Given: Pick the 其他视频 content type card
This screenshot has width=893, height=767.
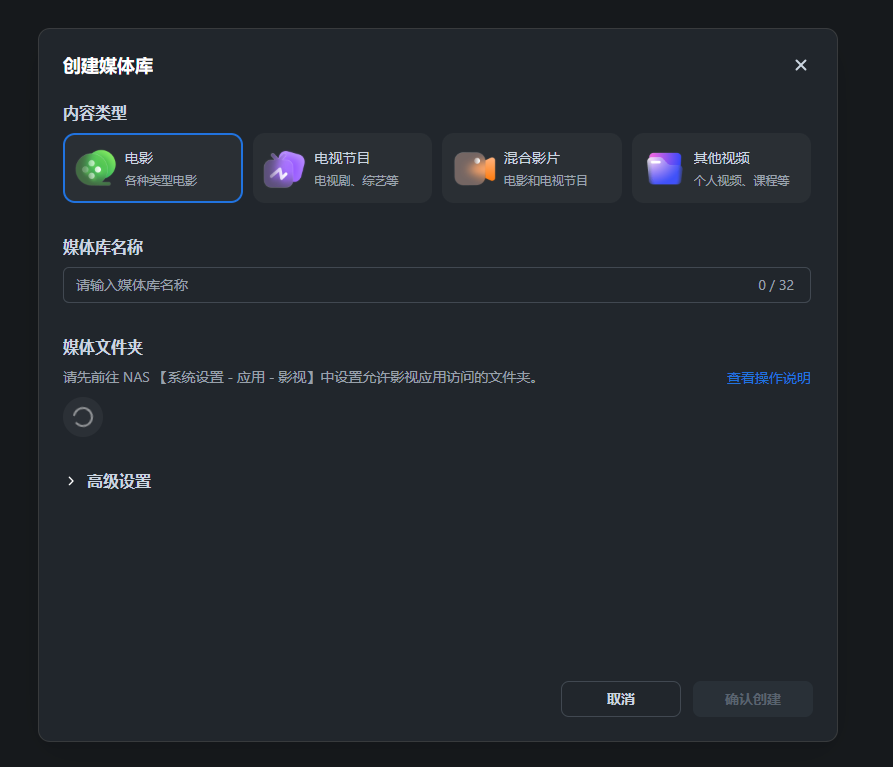Looking at the screenshot, I should point(722,168).
